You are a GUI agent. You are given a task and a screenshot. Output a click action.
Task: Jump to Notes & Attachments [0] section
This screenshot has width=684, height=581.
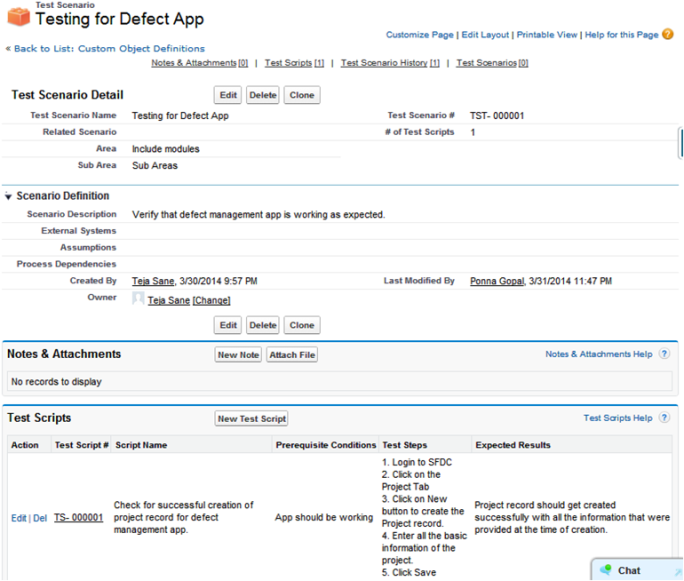click(199, 63)
